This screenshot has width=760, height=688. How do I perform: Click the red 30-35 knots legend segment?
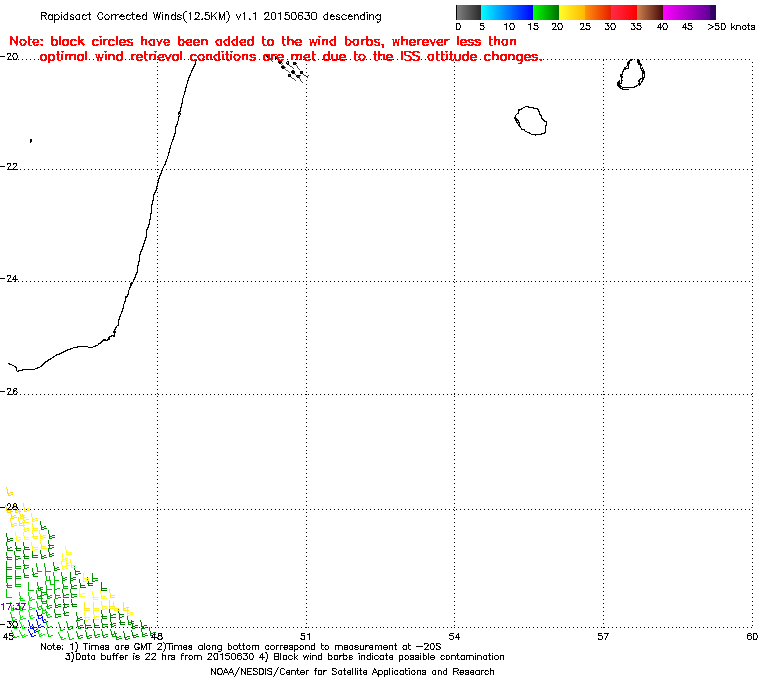point(624,12)
